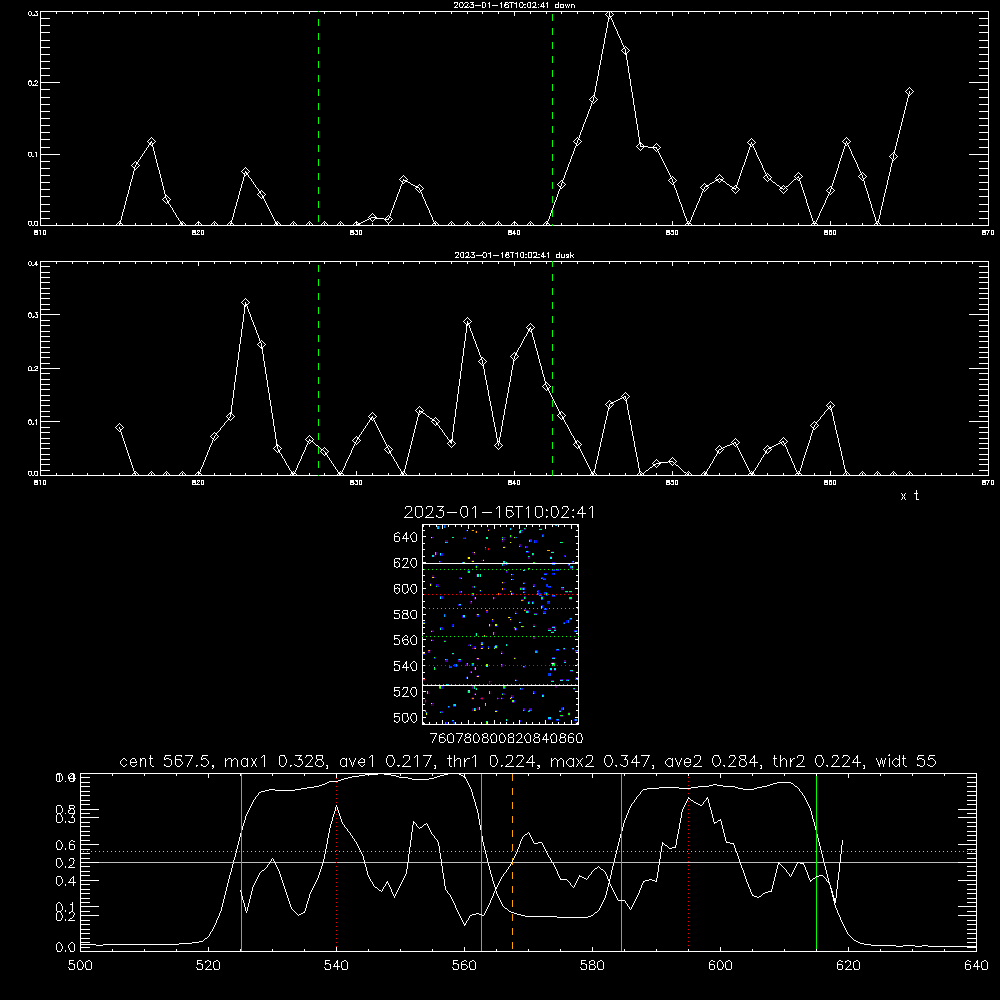Screen dimensions: 1000x1000
Task: Click the '580' x-axis label of bottom plot
Action: (592, 966)
